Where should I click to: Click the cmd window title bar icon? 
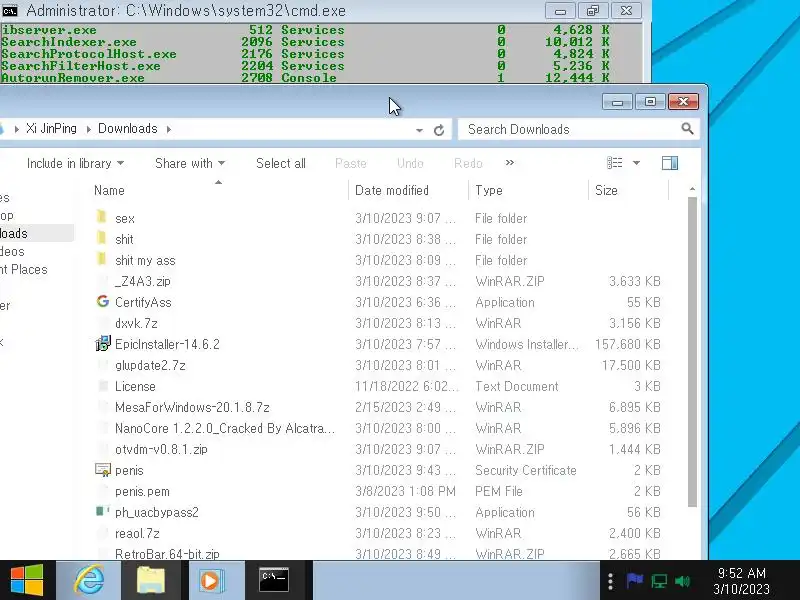tap(10, 10)
